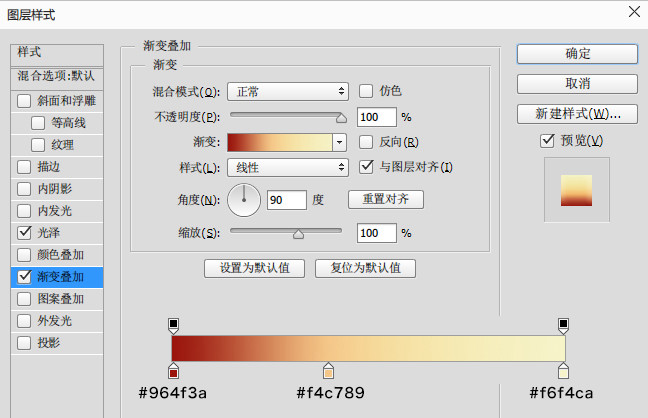Screen dimensions: 648x418
Task: Select the right opacity stop above gradient bar
Action: [563, 326]
